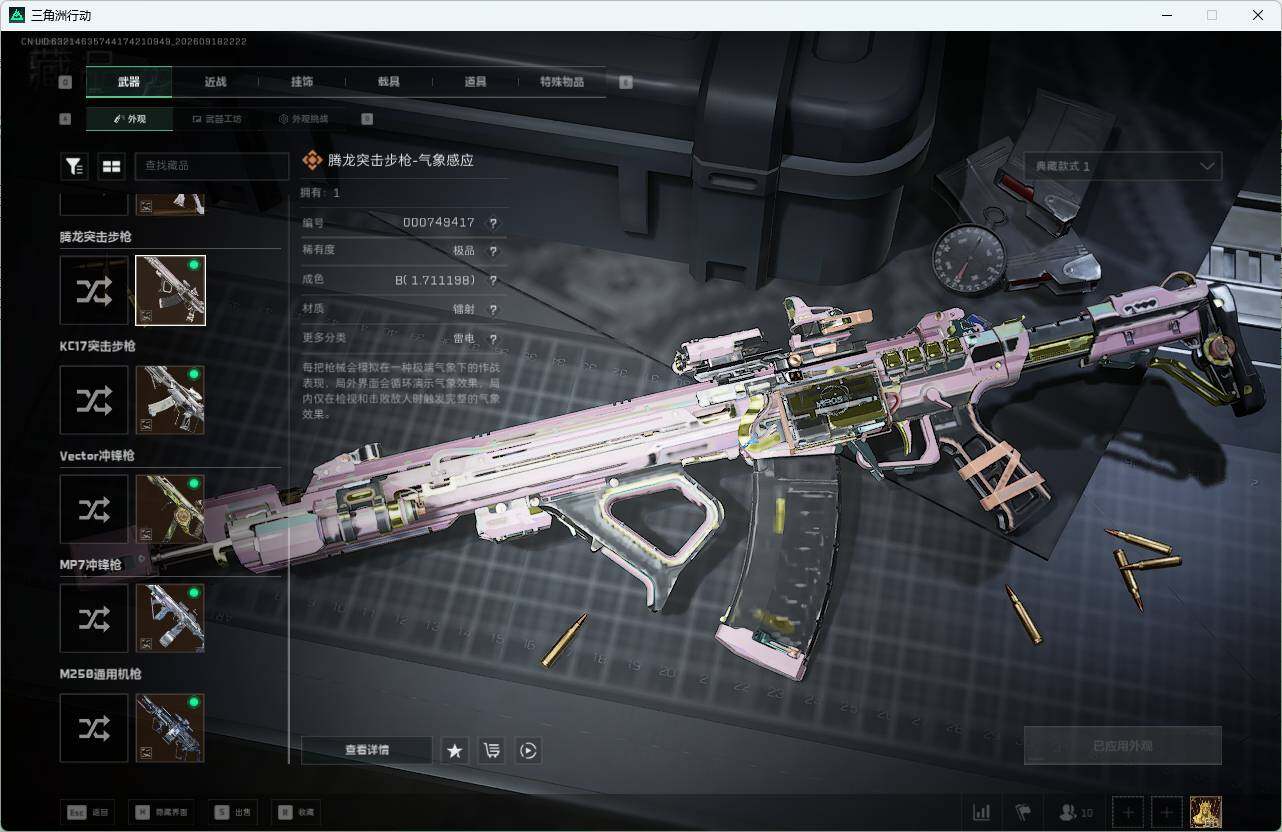Click the first empty teammate plus slot

(x=1127, y=812)
